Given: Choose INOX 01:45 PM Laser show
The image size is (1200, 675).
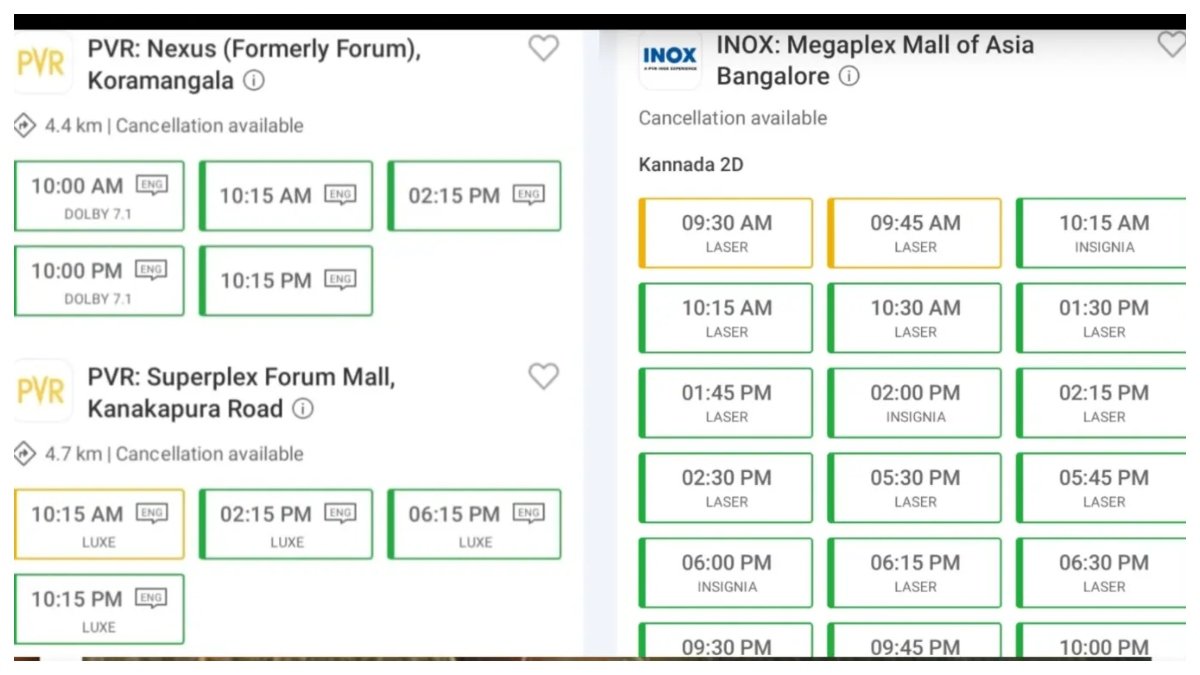Looking at the screenshot, I should tap(726, 403).
